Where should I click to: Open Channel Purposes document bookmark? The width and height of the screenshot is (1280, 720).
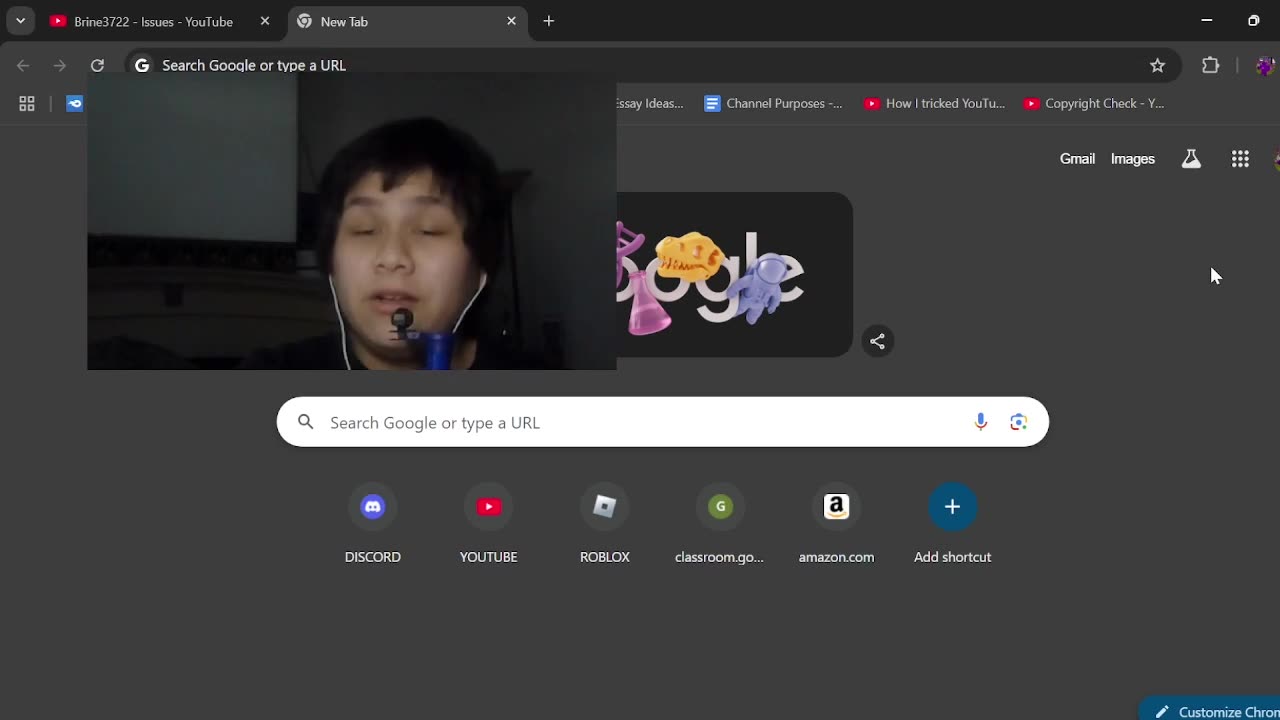point(773,103)
